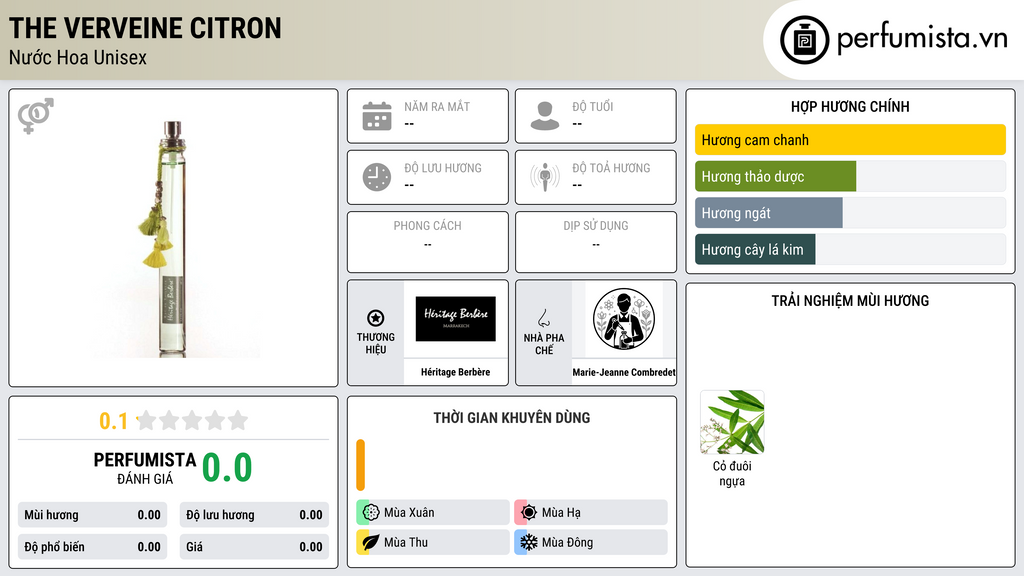Click the clock icon beside Độ lưu hương

(377, 177)
